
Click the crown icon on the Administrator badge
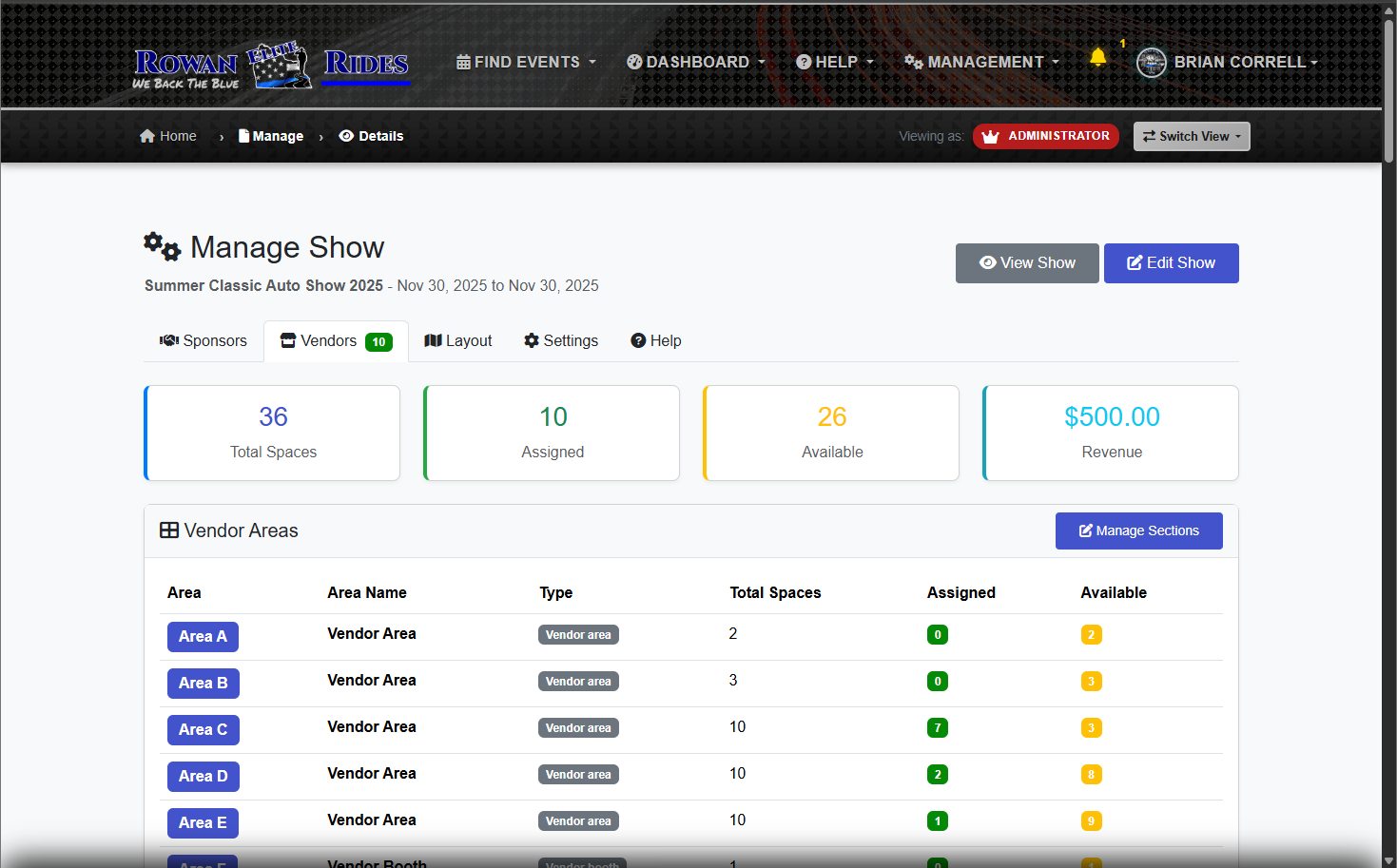pyautogui.click(x=990, y=136)
